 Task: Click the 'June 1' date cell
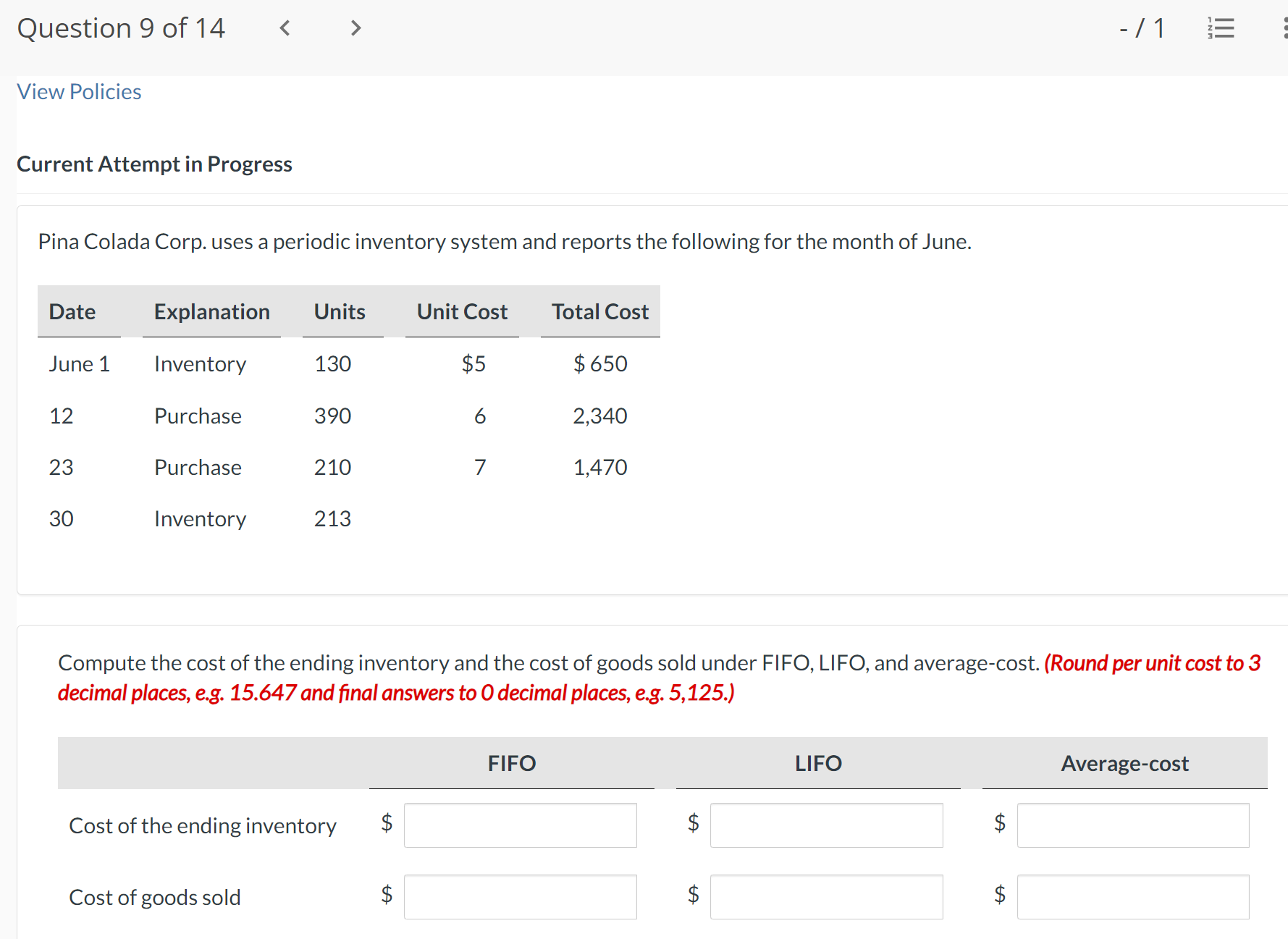(79, 363)
